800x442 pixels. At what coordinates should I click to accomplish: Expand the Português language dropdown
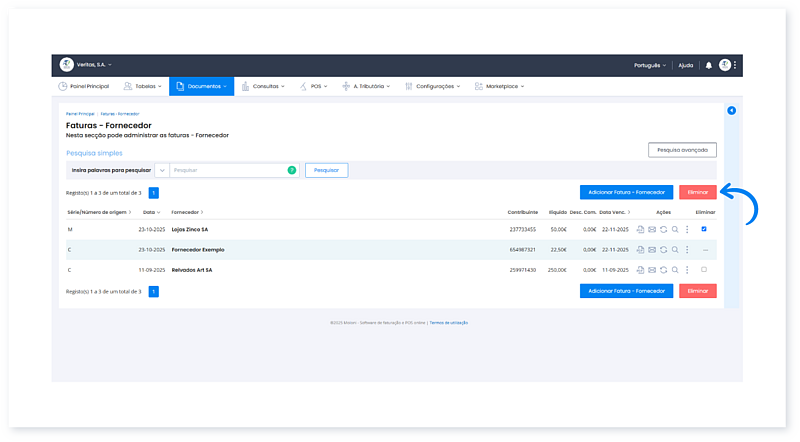(x=650, y=65)
